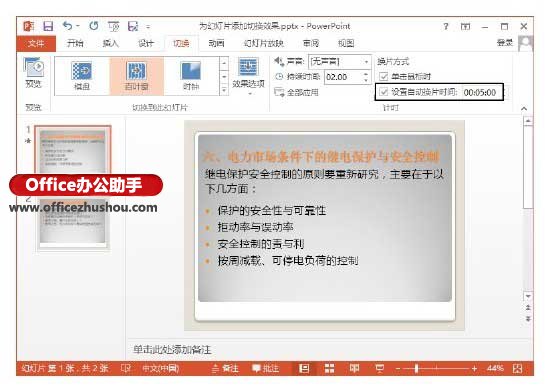Viewport: 545px width, 389px height.
Task: Open the 文件 File tab
Action: pos(36,43)
